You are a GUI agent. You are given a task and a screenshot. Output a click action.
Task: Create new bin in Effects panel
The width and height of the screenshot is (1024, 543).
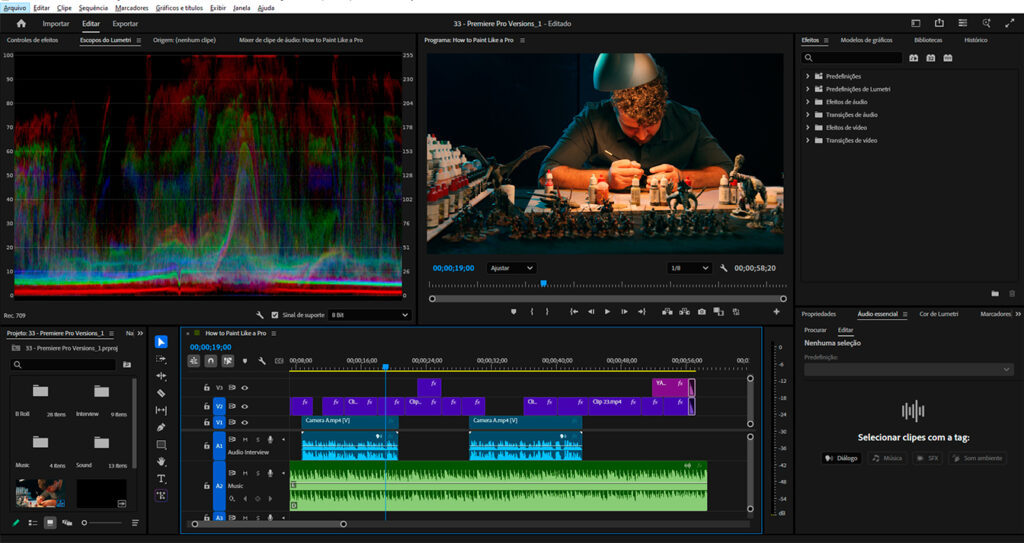click(995, 294)
